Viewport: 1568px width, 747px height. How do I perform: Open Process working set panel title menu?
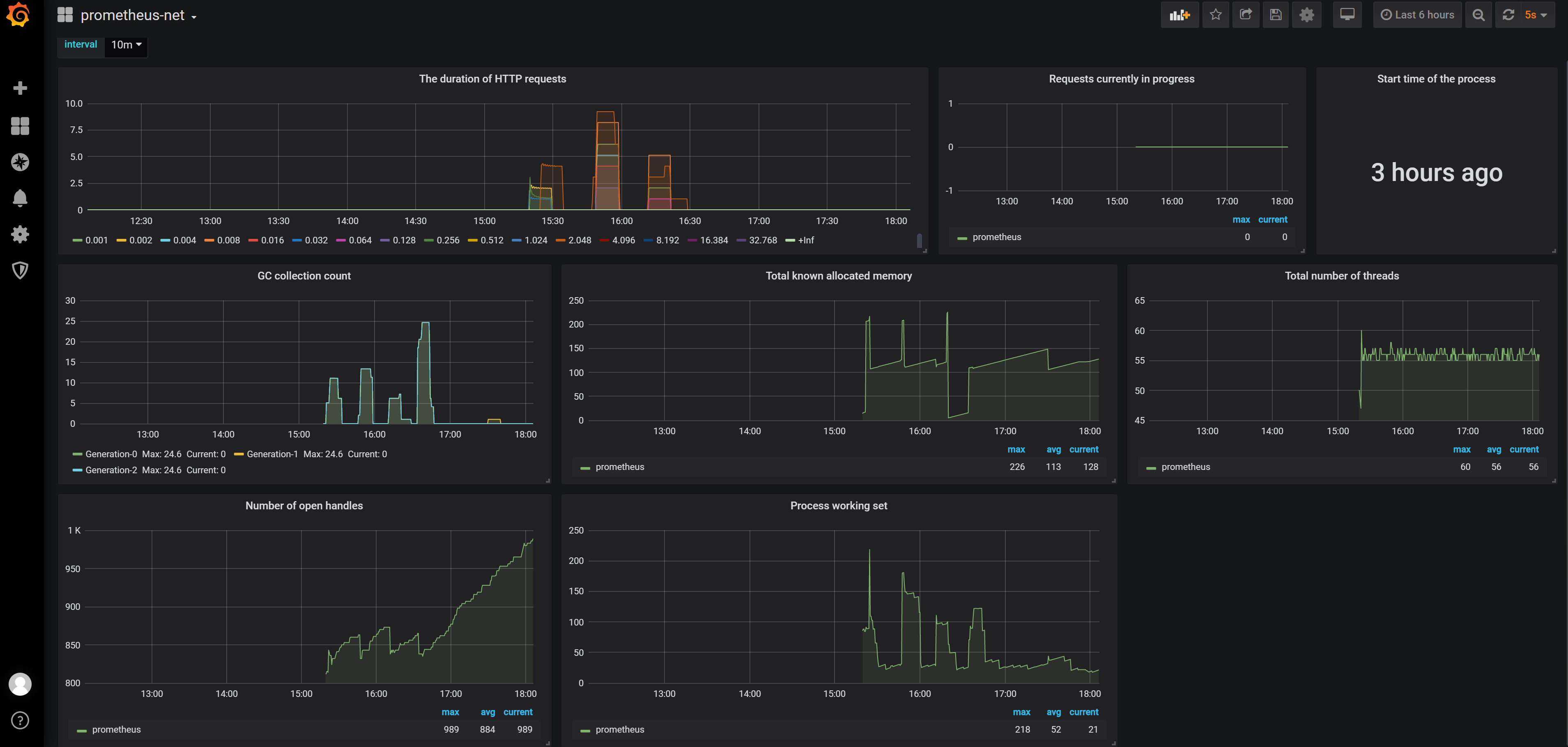838,506
